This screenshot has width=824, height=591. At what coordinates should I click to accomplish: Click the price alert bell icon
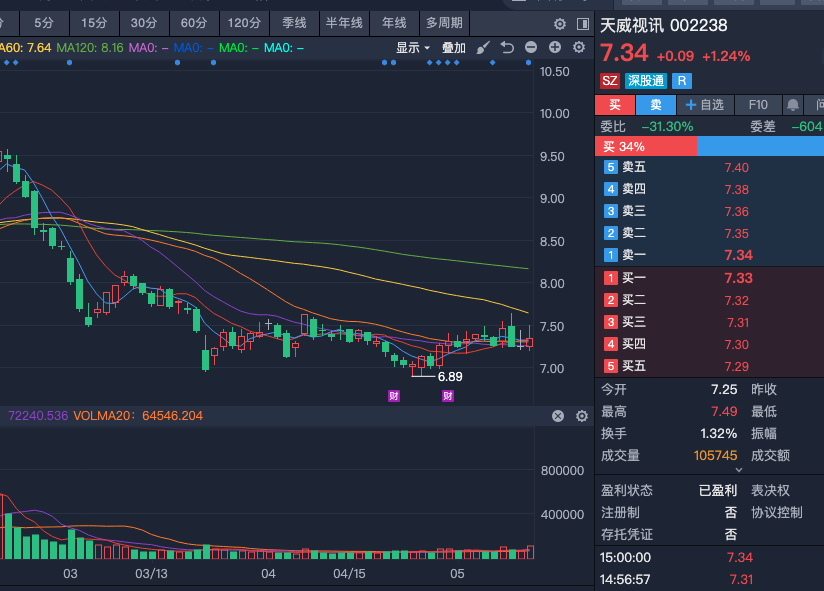click(793, 105)
